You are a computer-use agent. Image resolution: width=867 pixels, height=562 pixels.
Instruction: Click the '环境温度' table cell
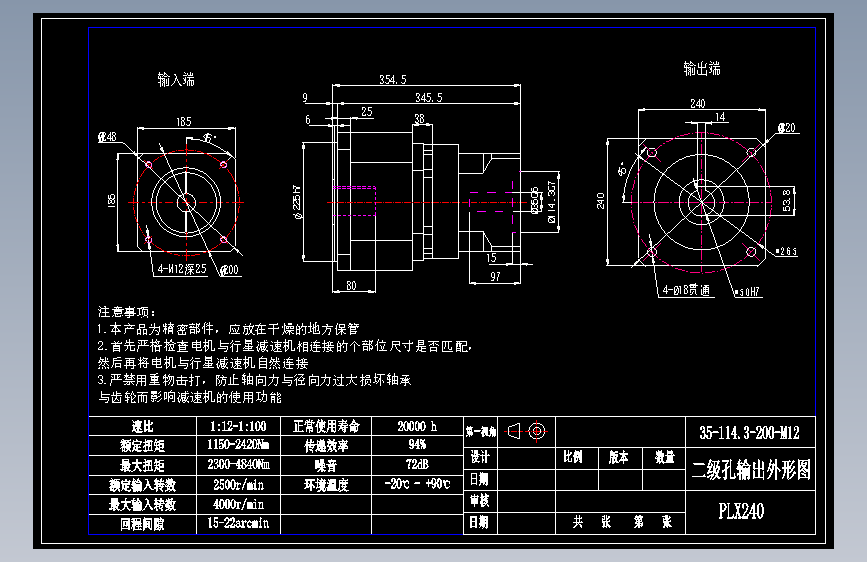326,485
